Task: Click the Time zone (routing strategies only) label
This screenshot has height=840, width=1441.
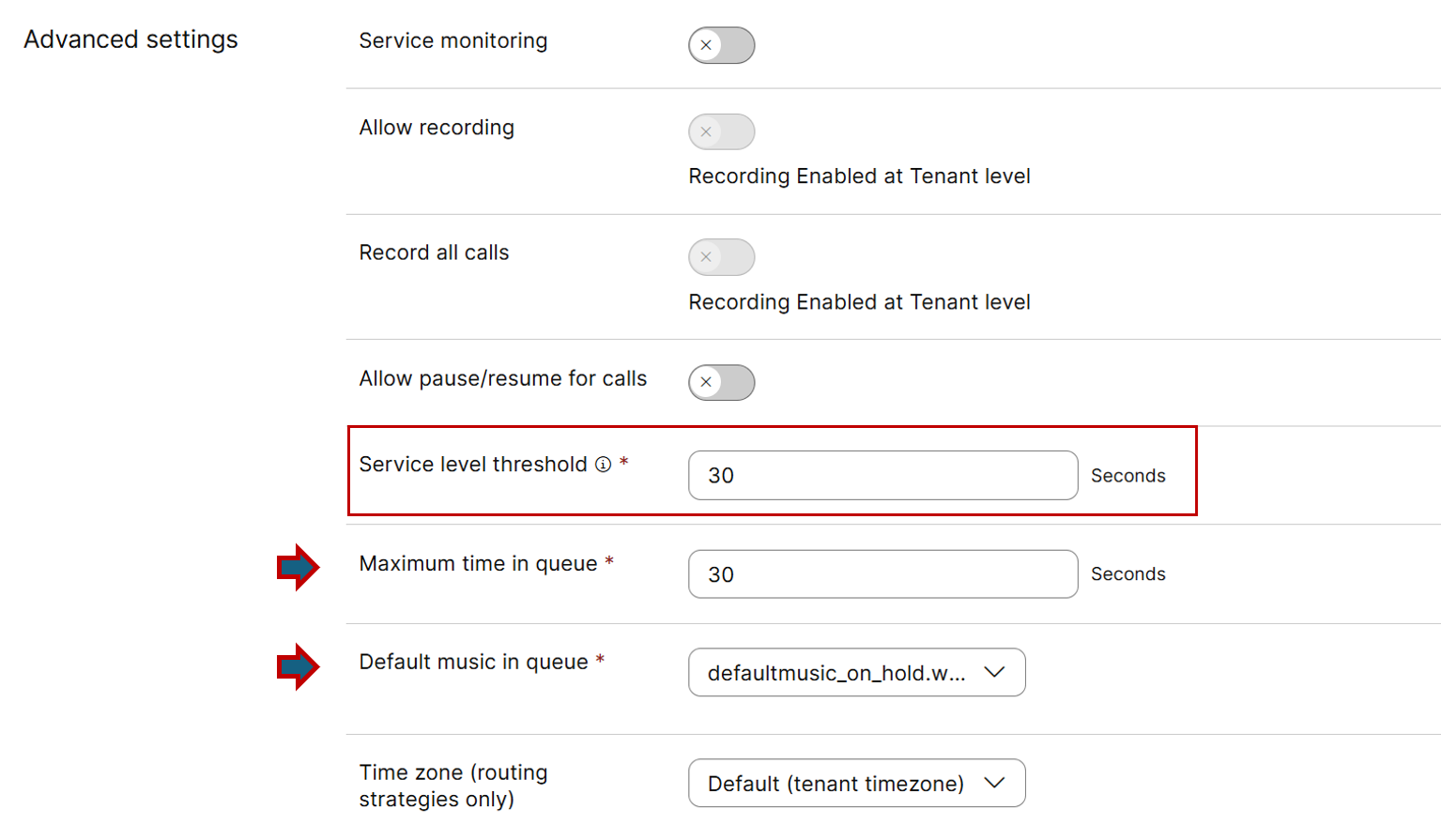Action: [x=453, y=786]
